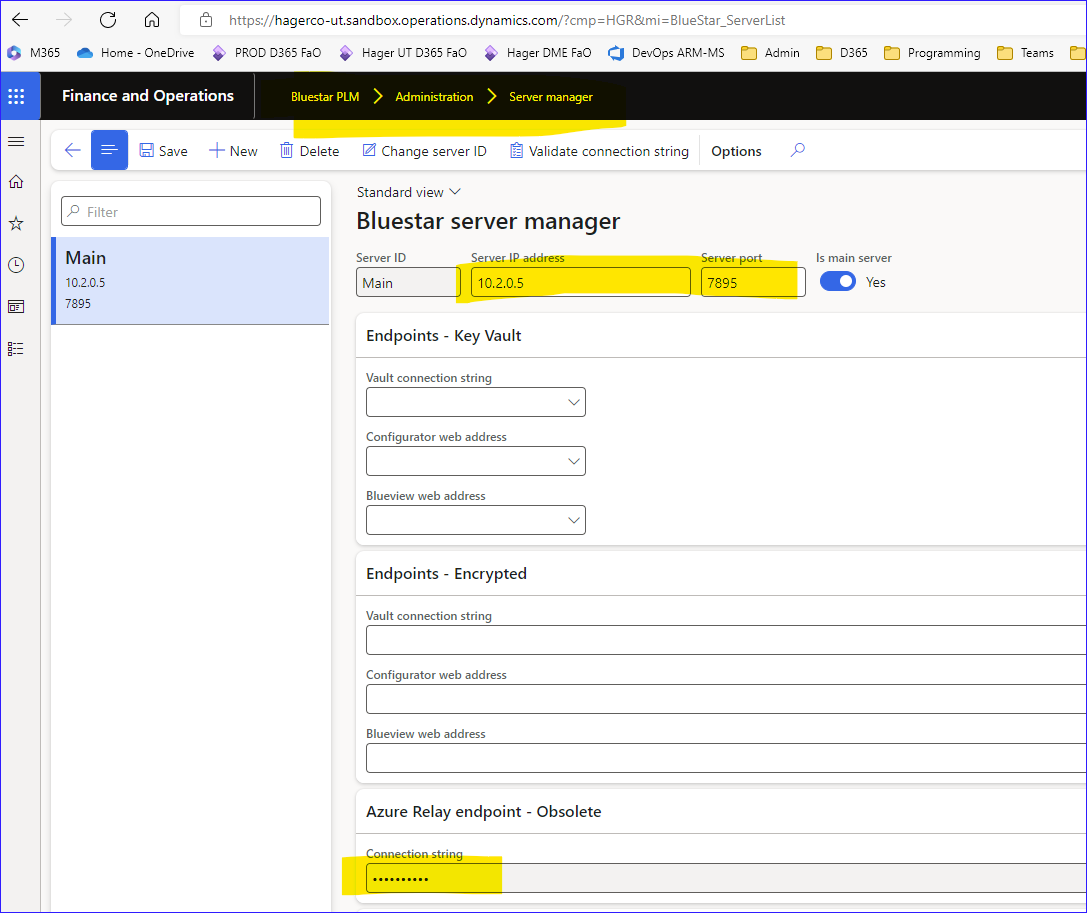Delete the selected server

(310, 150)
